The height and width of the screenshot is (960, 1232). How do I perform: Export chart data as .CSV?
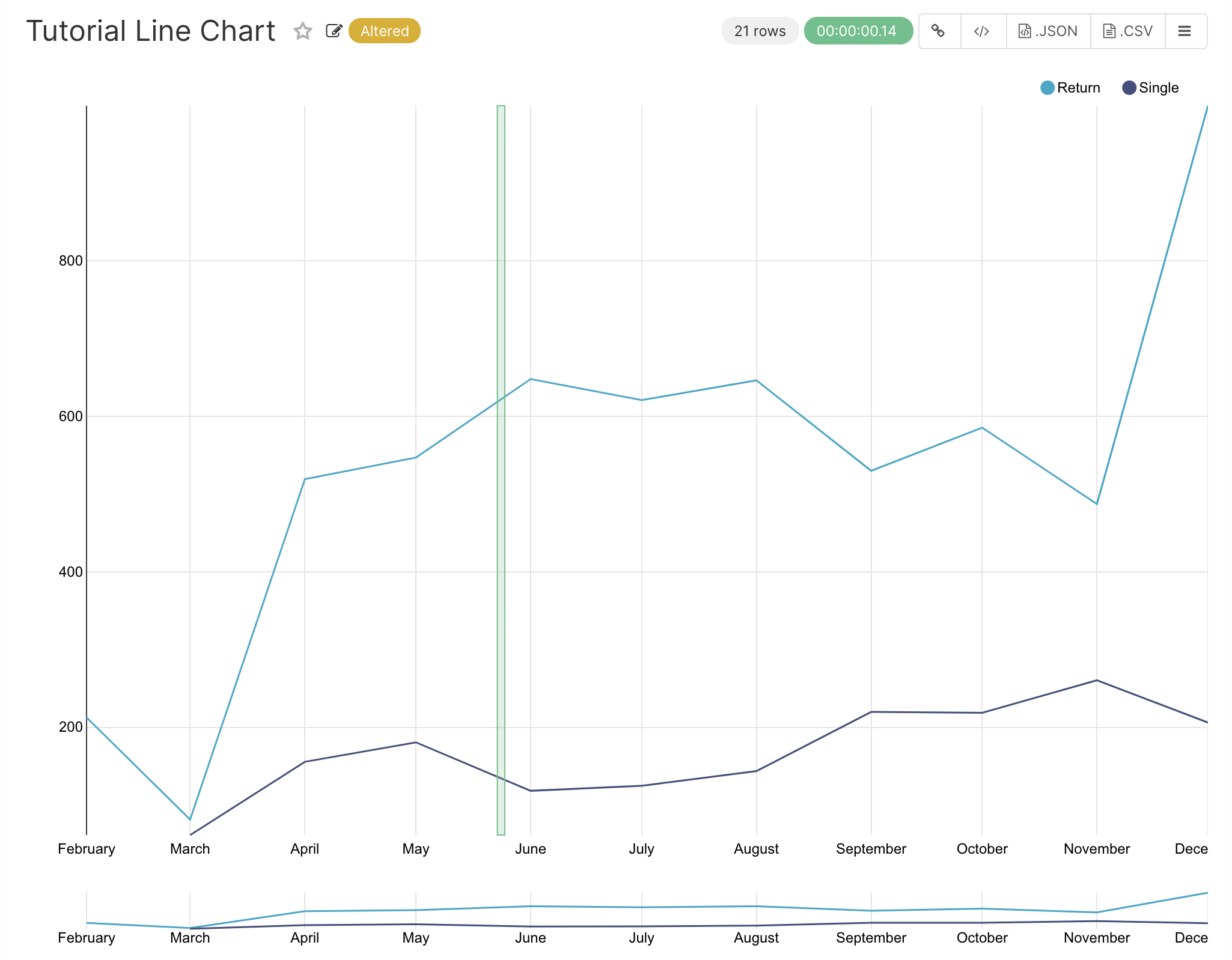(x=1127, y=31)
